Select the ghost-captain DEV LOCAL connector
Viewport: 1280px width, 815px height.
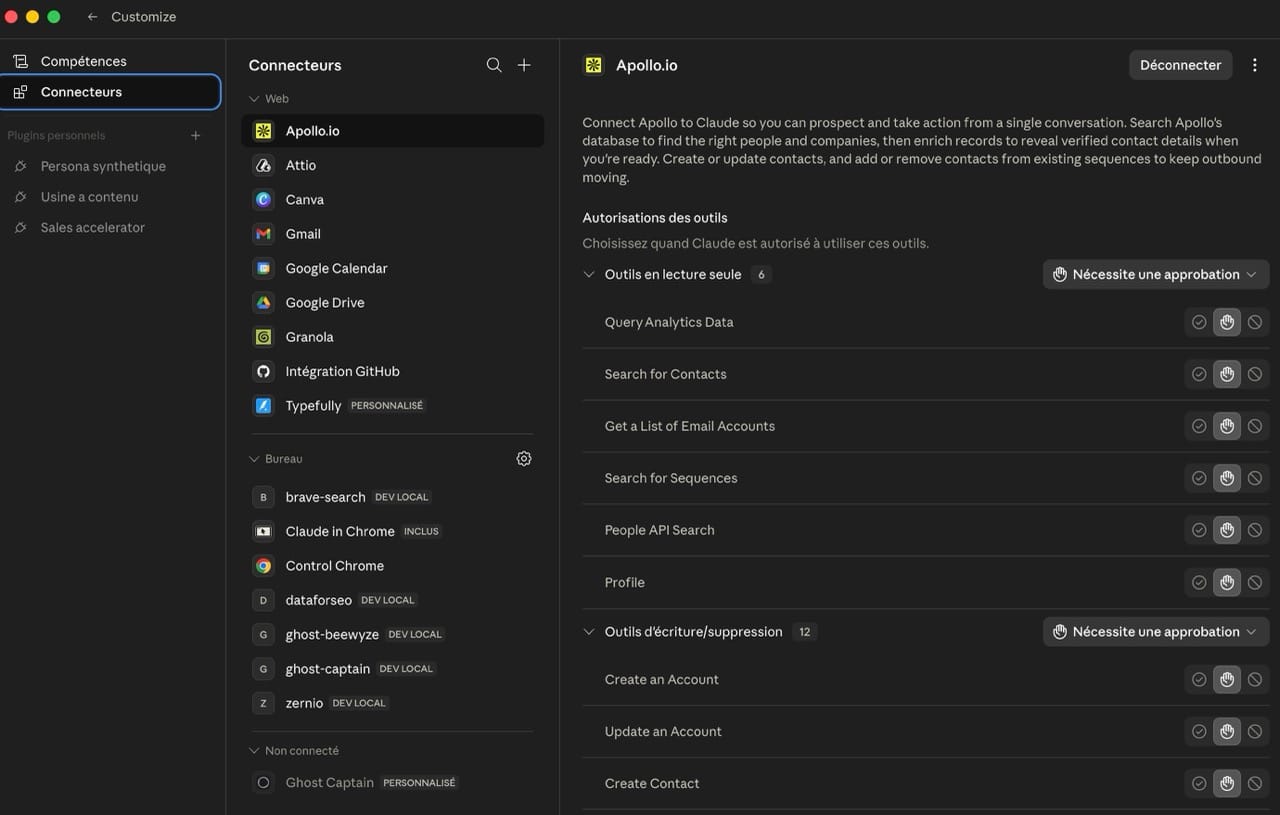point(393,669)
